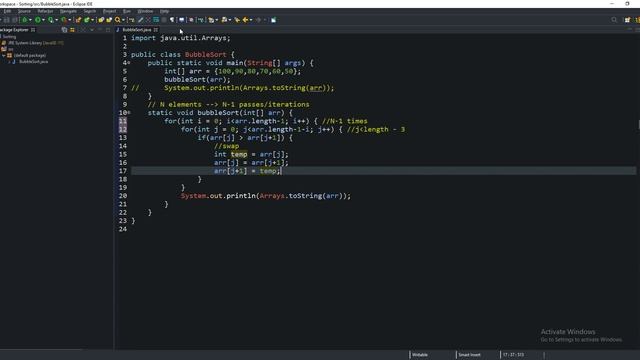The image size is (640, 360).
Task: Click the overview ruler marker at the editor's right edge
Action: click(638, 125)
